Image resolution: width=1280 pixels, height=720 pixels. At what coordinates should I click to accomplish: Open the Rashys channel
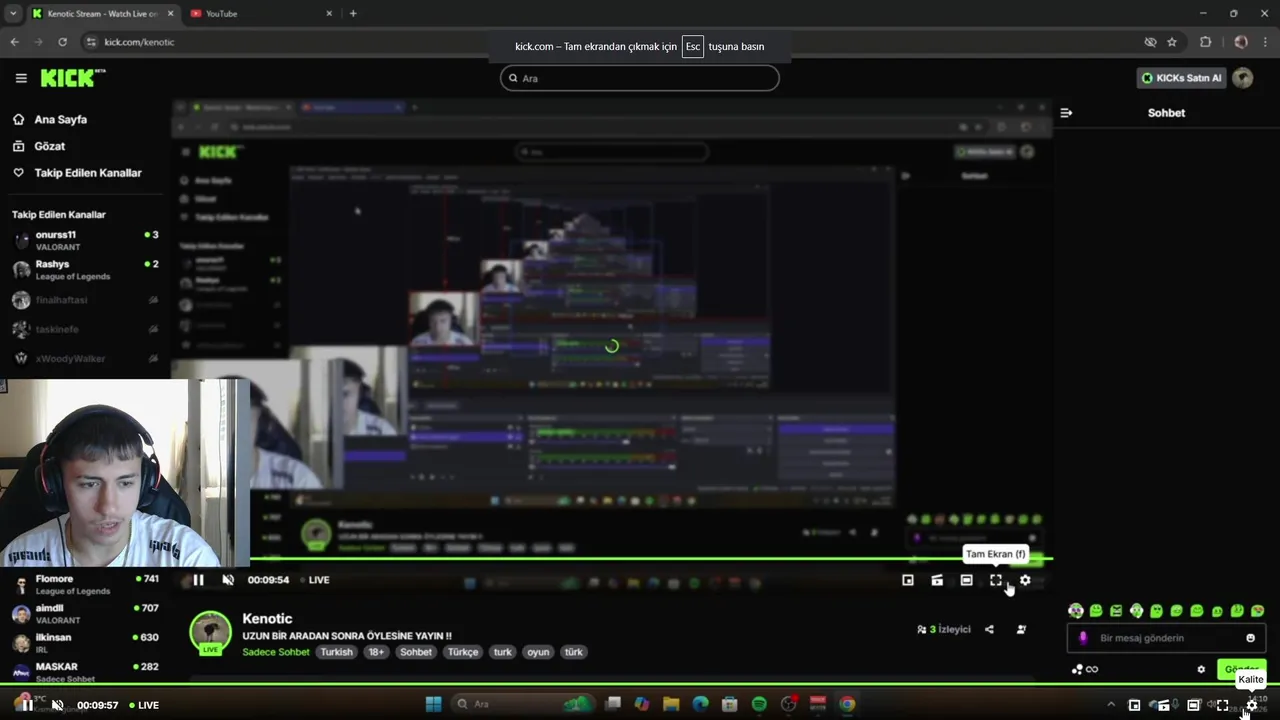pos(85,270)
